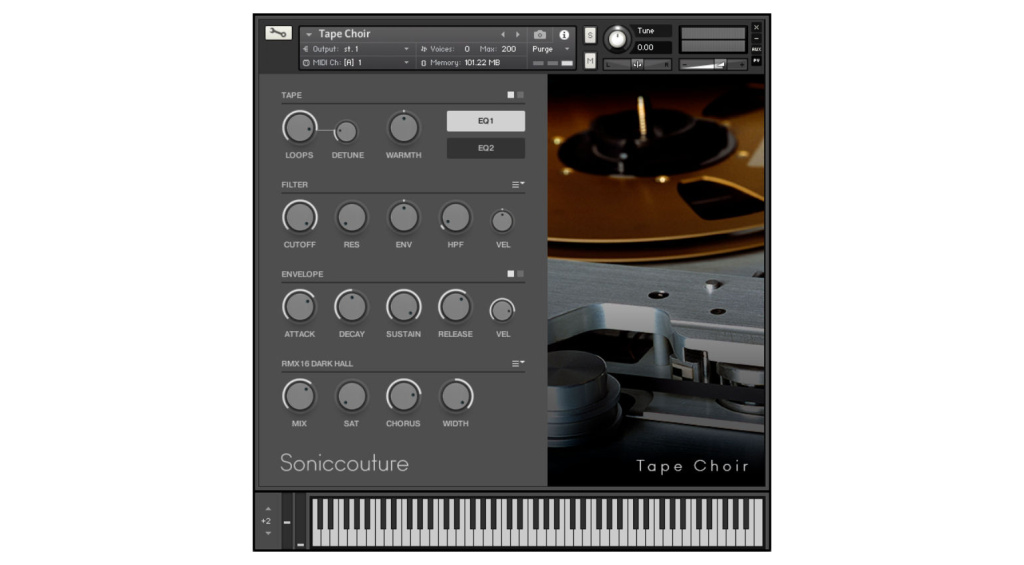Close the Tape Choir instrument

[756, 27]
